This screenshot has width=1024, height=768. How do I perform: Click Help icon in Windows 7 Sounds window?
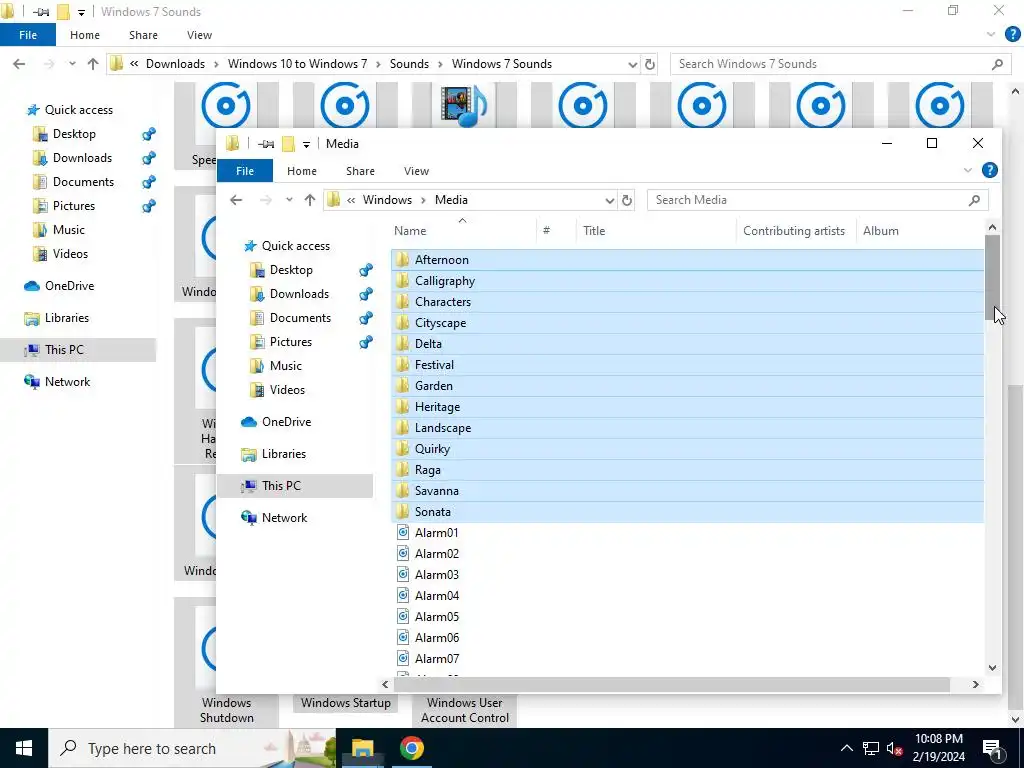click(x=1012, y=35)
